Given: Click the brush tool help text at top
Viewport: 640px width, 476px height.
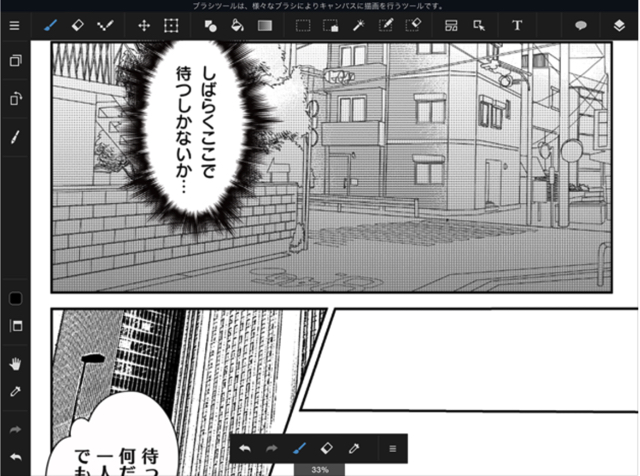Looking at the screenshot, I should (x=318, y=6).
